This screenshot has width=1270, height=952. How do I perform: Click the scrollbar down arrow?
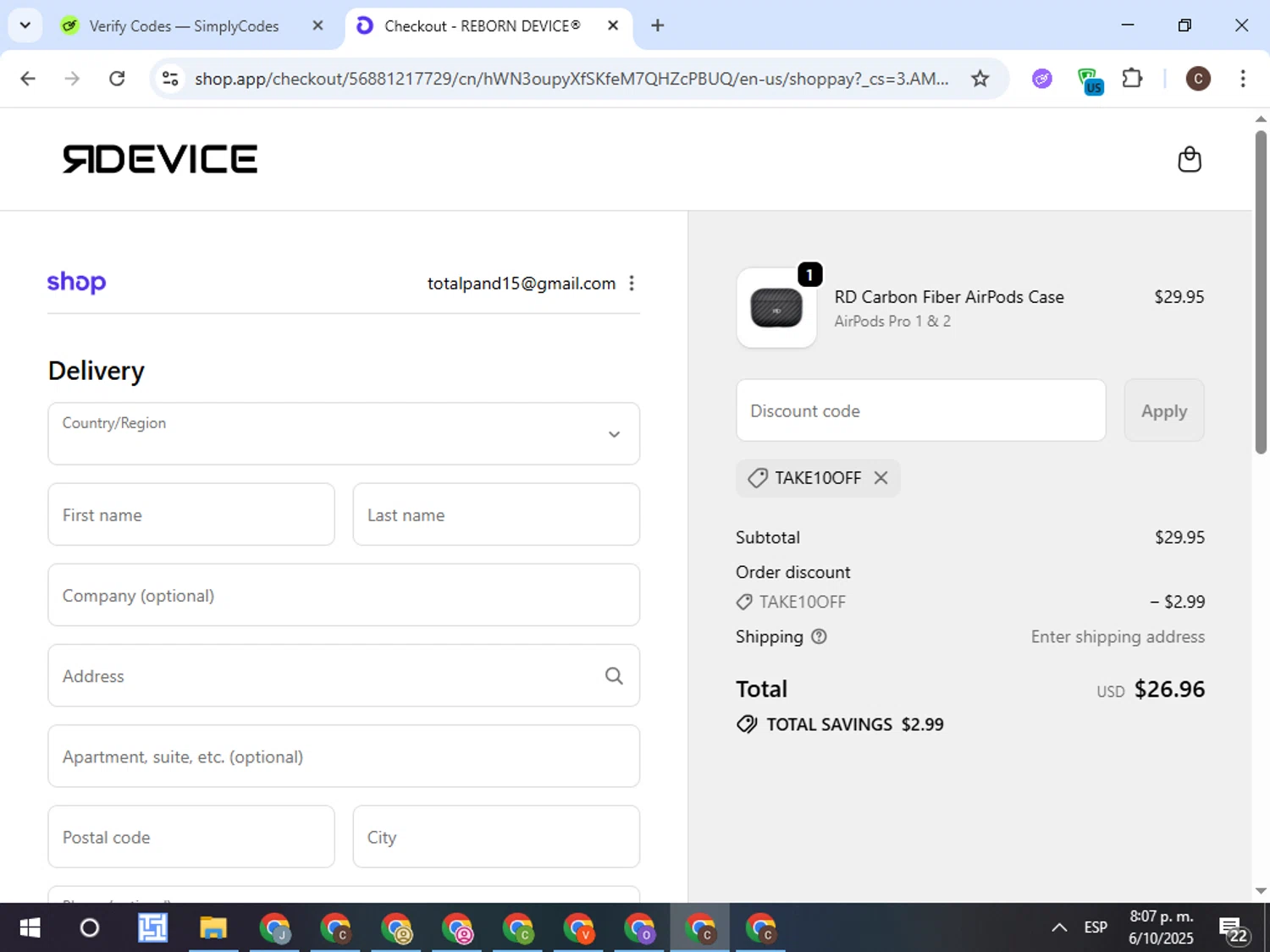pyautogui.click(x=1261, y=890)
